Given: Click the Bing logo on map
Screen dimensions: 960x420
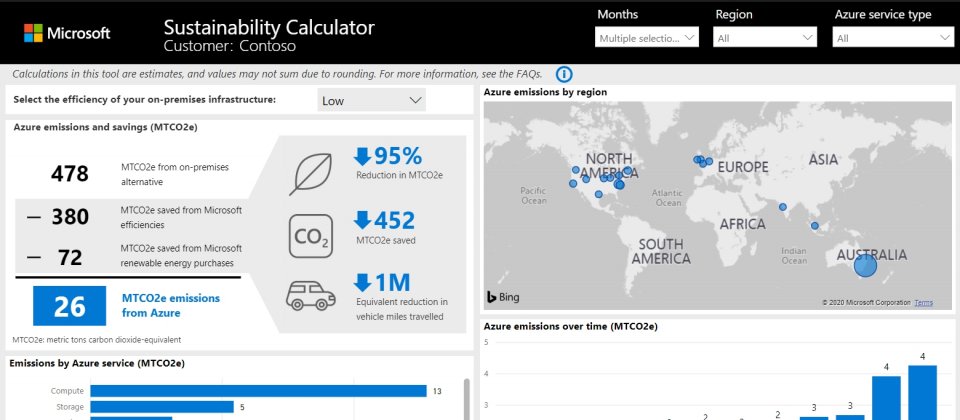Looking at the screenshot, I should click(503, 298).
